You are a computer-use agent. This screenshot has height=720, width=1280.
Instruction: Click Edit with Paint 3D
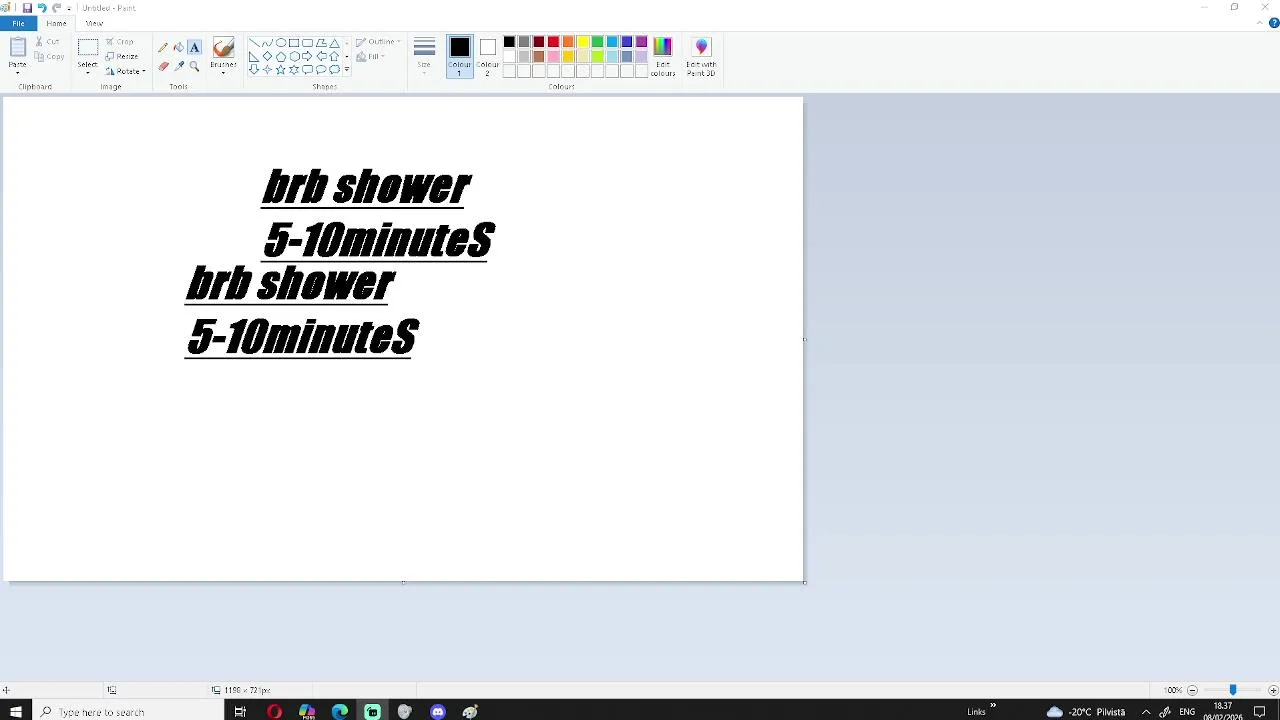(x=701, y=57)
